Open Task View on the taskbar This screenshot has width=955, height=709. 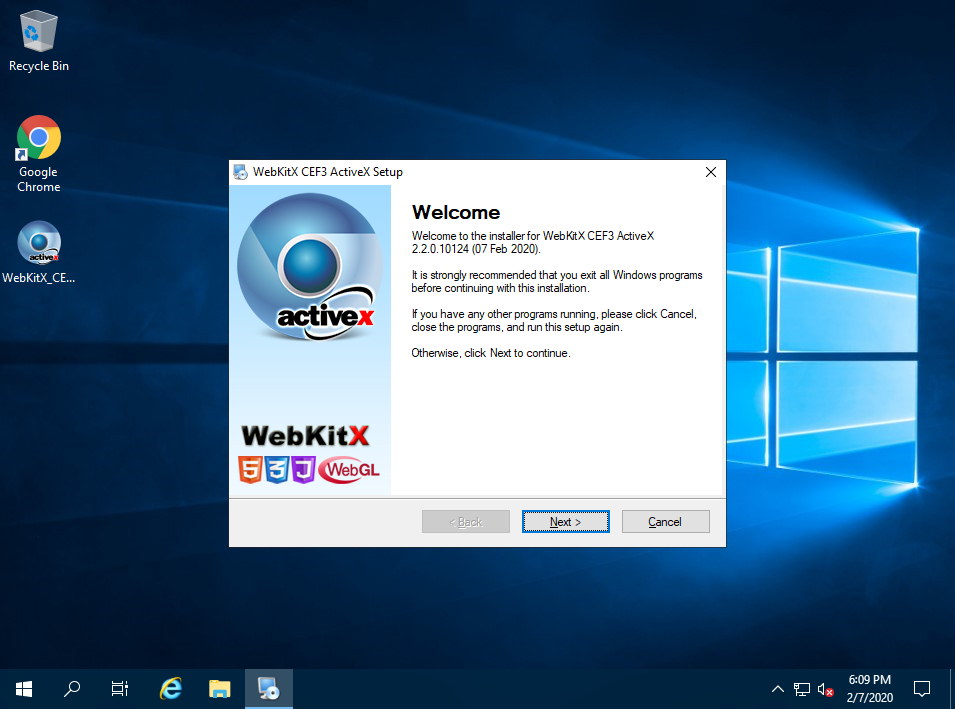click(x=120, y=689)
